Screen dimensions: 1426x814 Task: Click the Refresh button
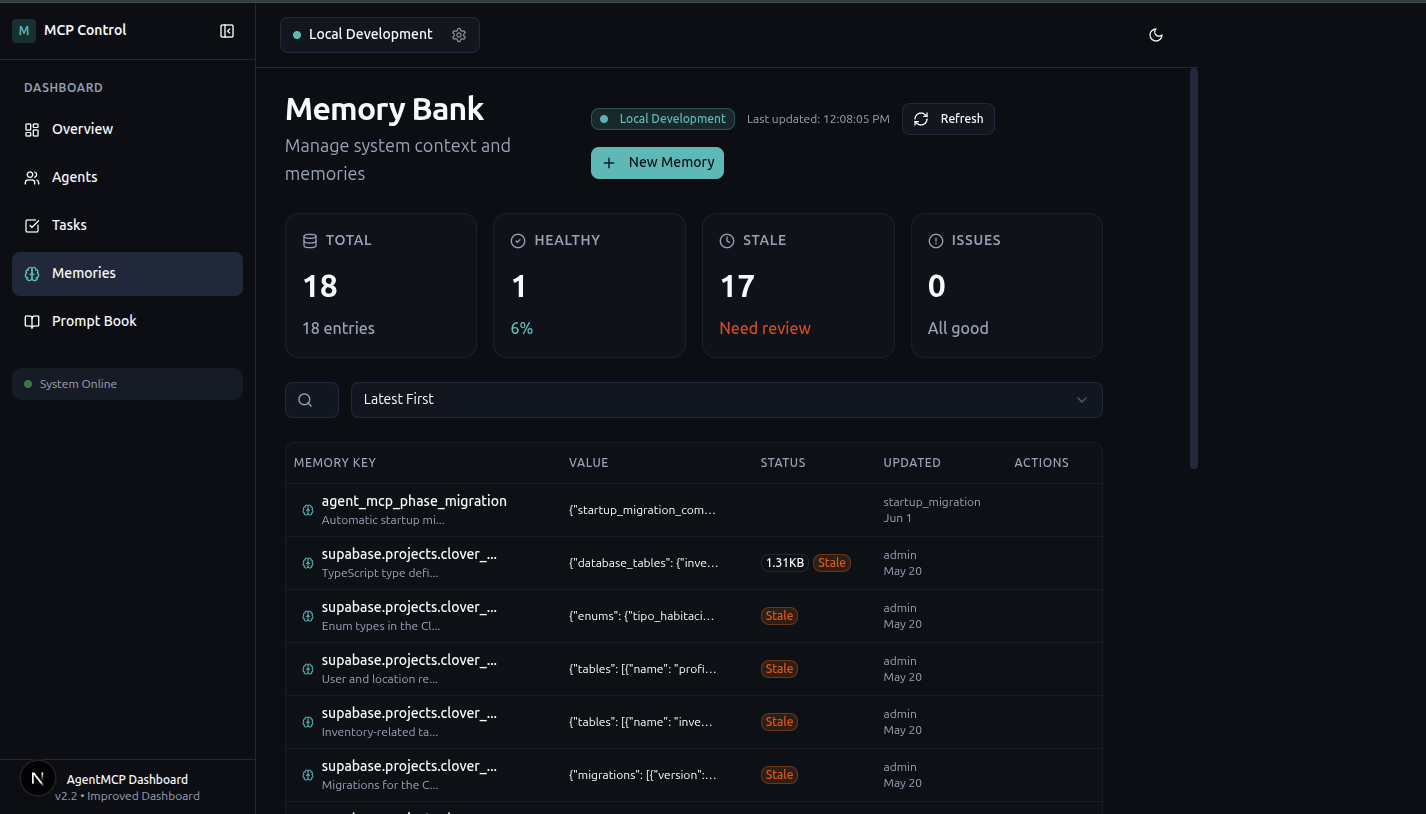(947, 118)
